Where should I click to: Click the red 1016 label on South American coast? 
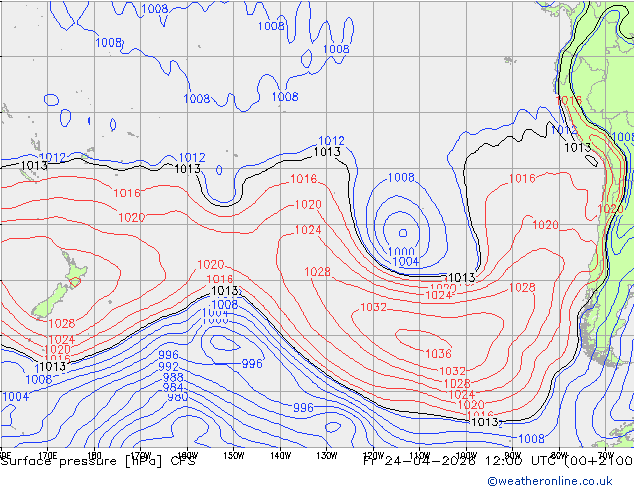point(568,100)
